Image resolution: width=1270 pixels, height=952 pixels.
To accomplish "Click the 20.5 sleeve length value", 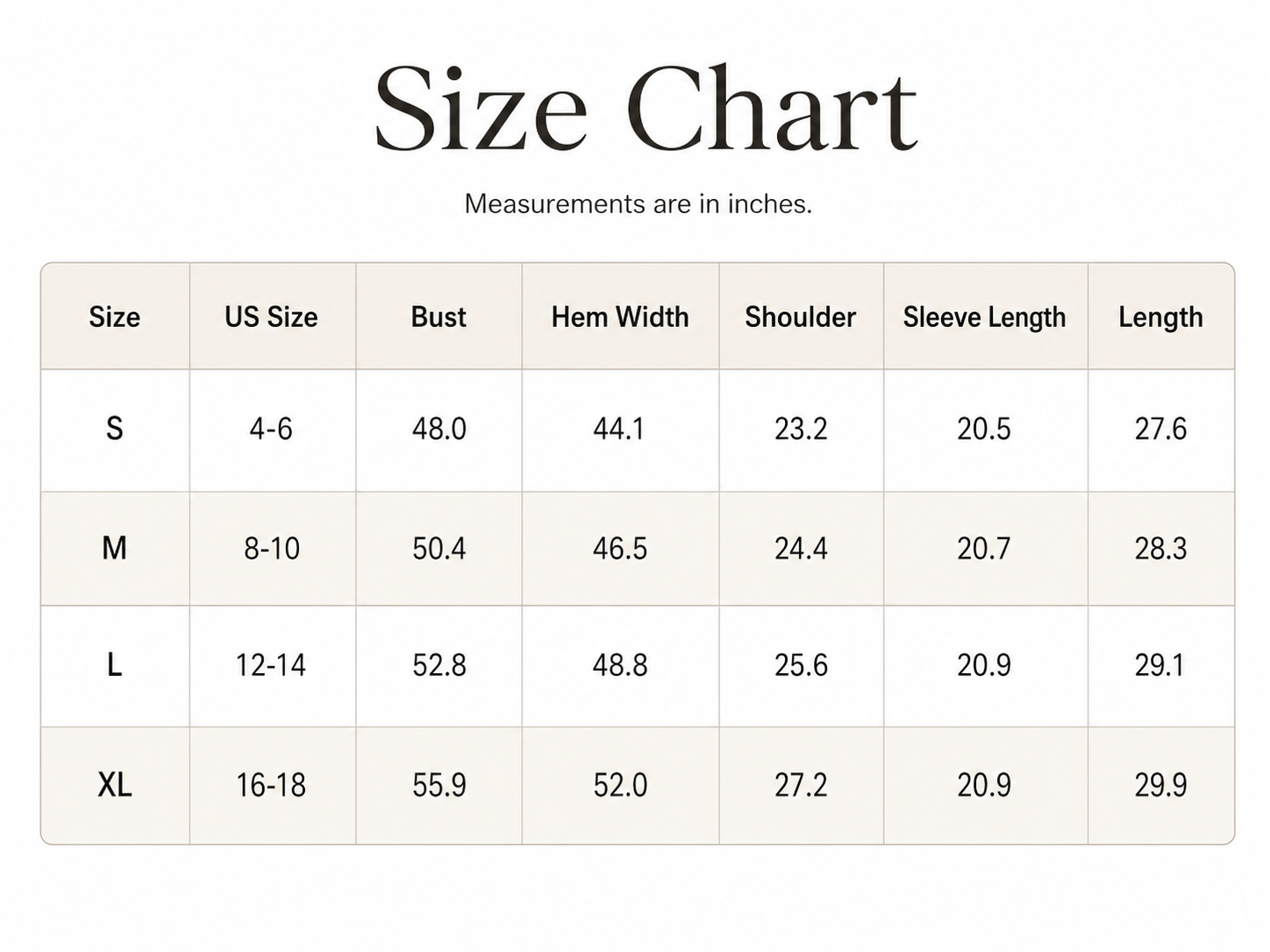I will tap(984, 429).
